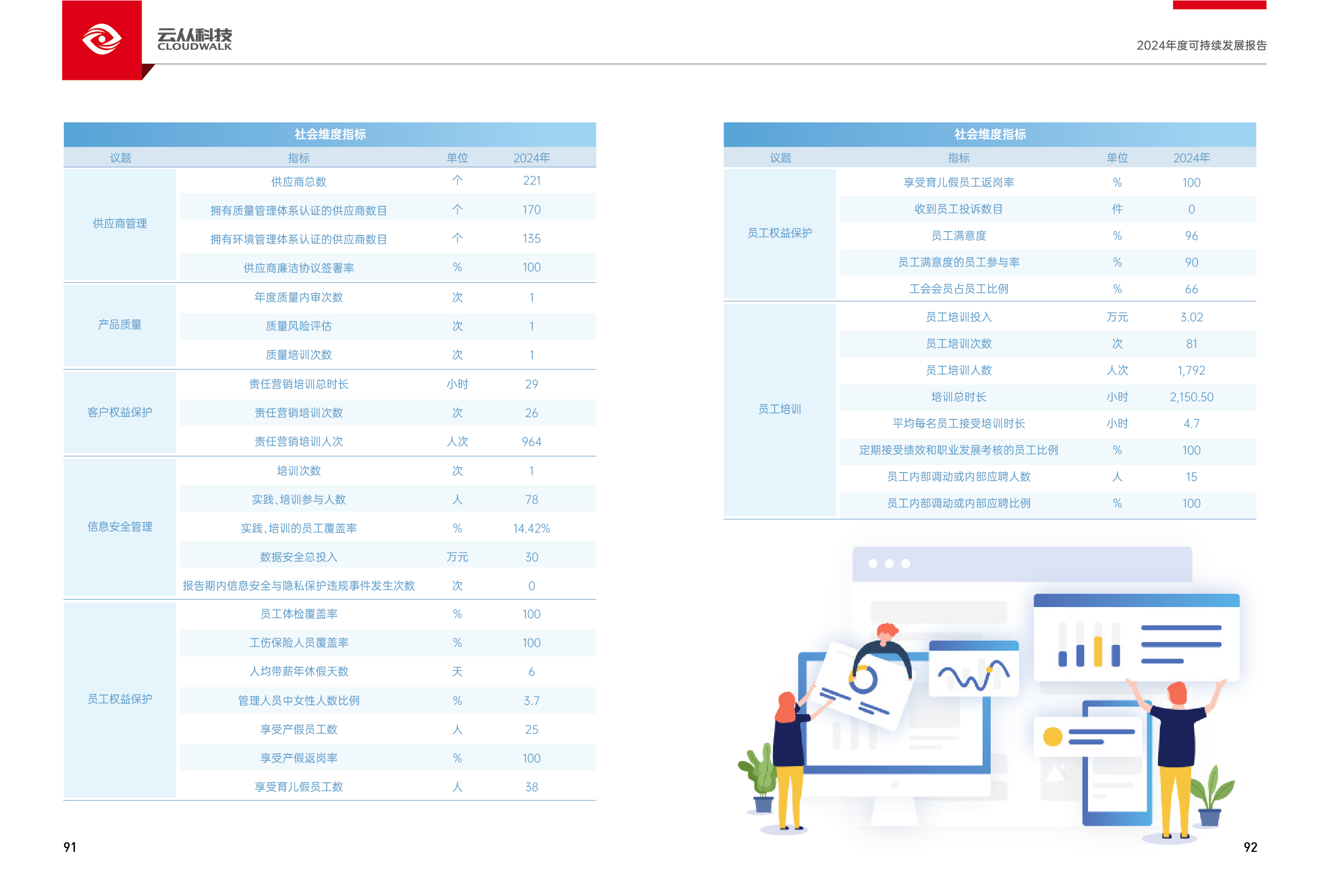The width and height of the screenshot is (1320, 896).
Task: Click the 供应商总数 indicator row
Action: point(299,182)
